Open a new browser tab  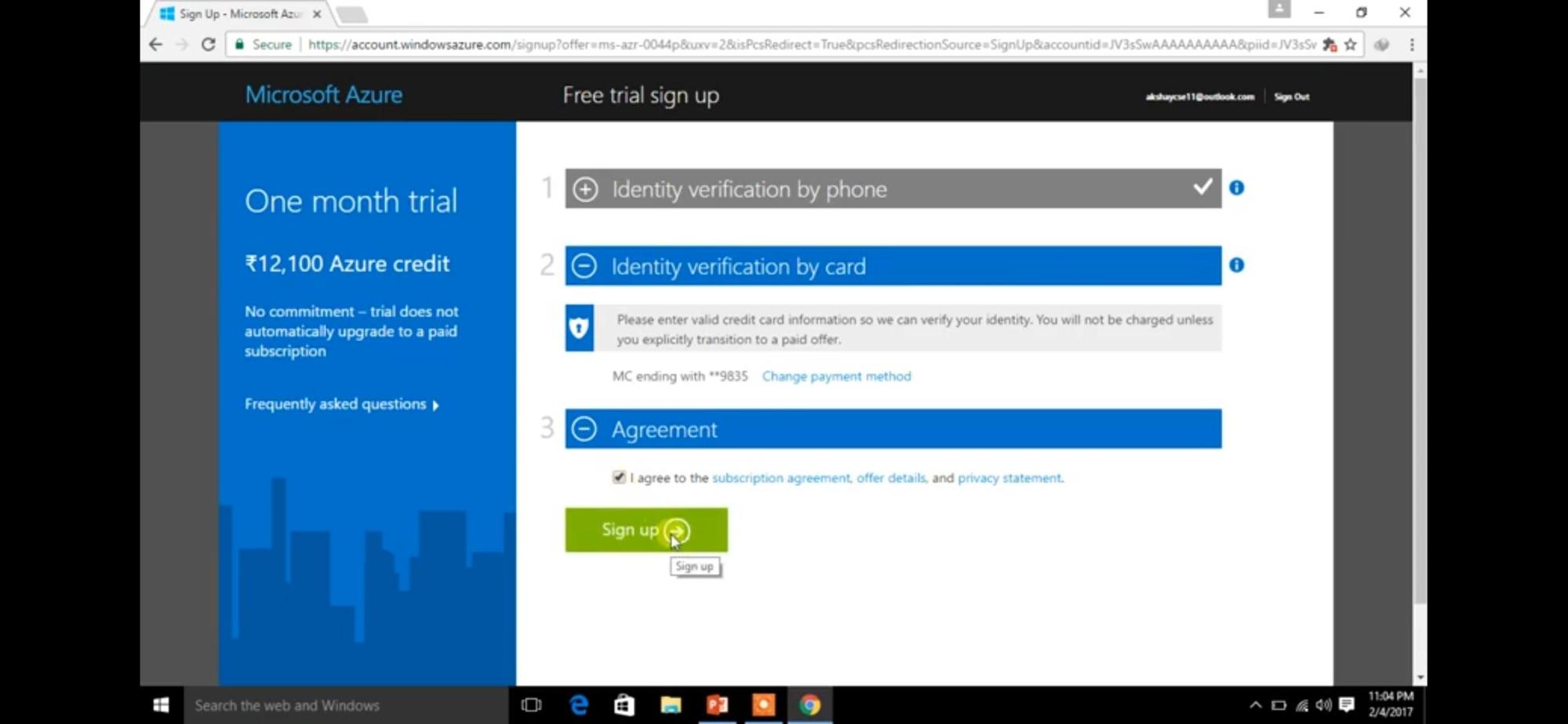click(351, 14)
